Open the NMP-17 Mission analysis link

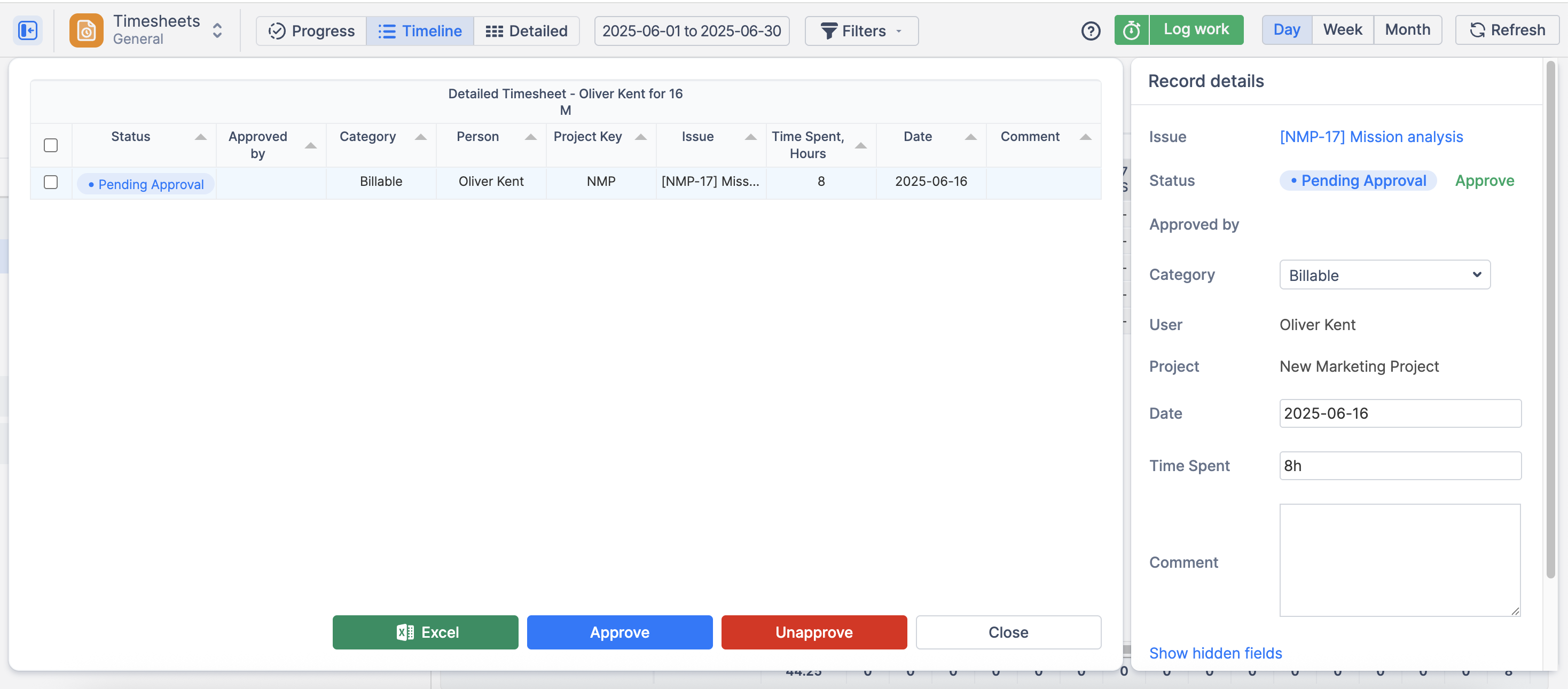tap(1371, 137)
